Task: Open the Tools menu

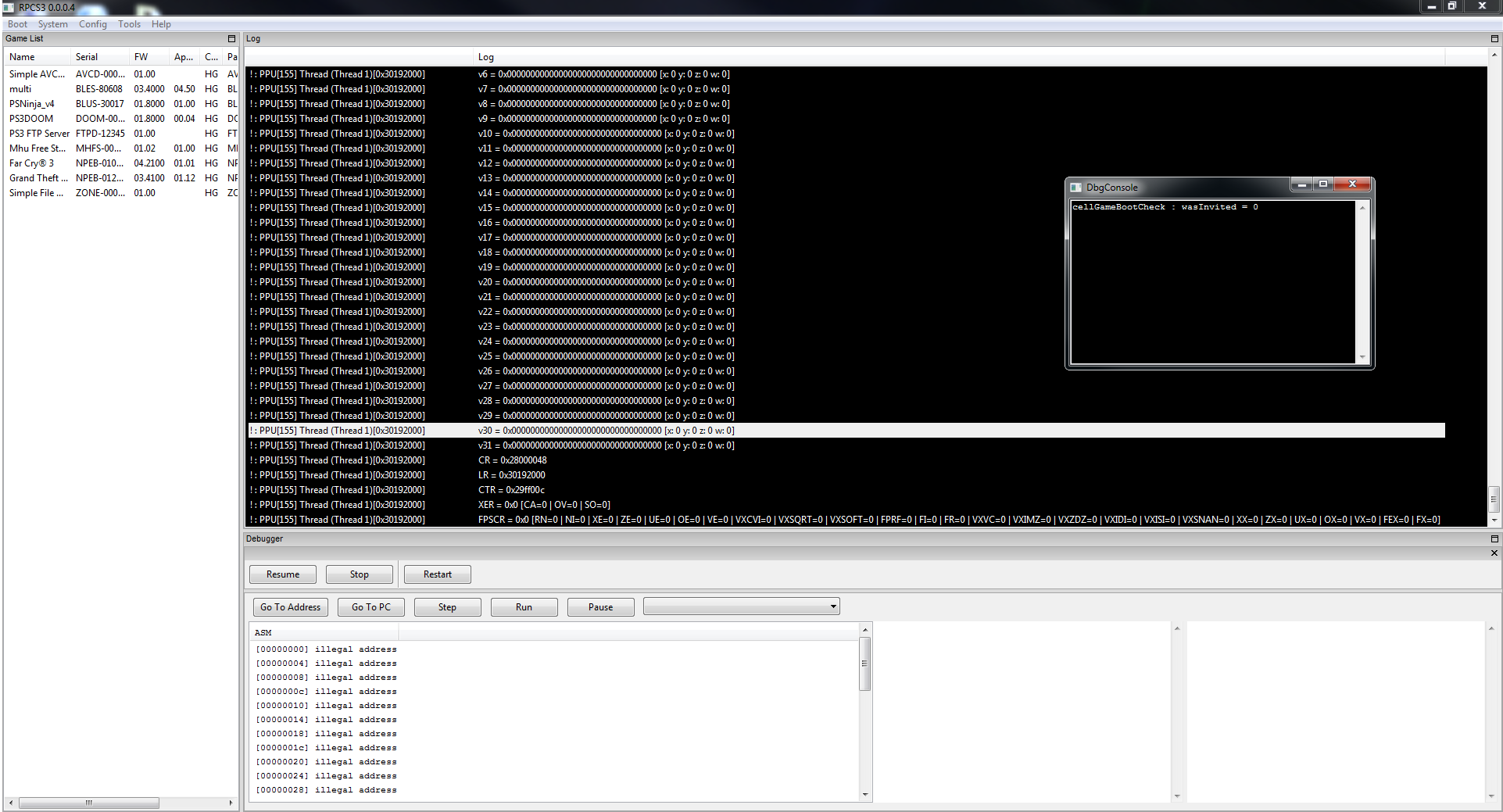Action: [129, 24]
